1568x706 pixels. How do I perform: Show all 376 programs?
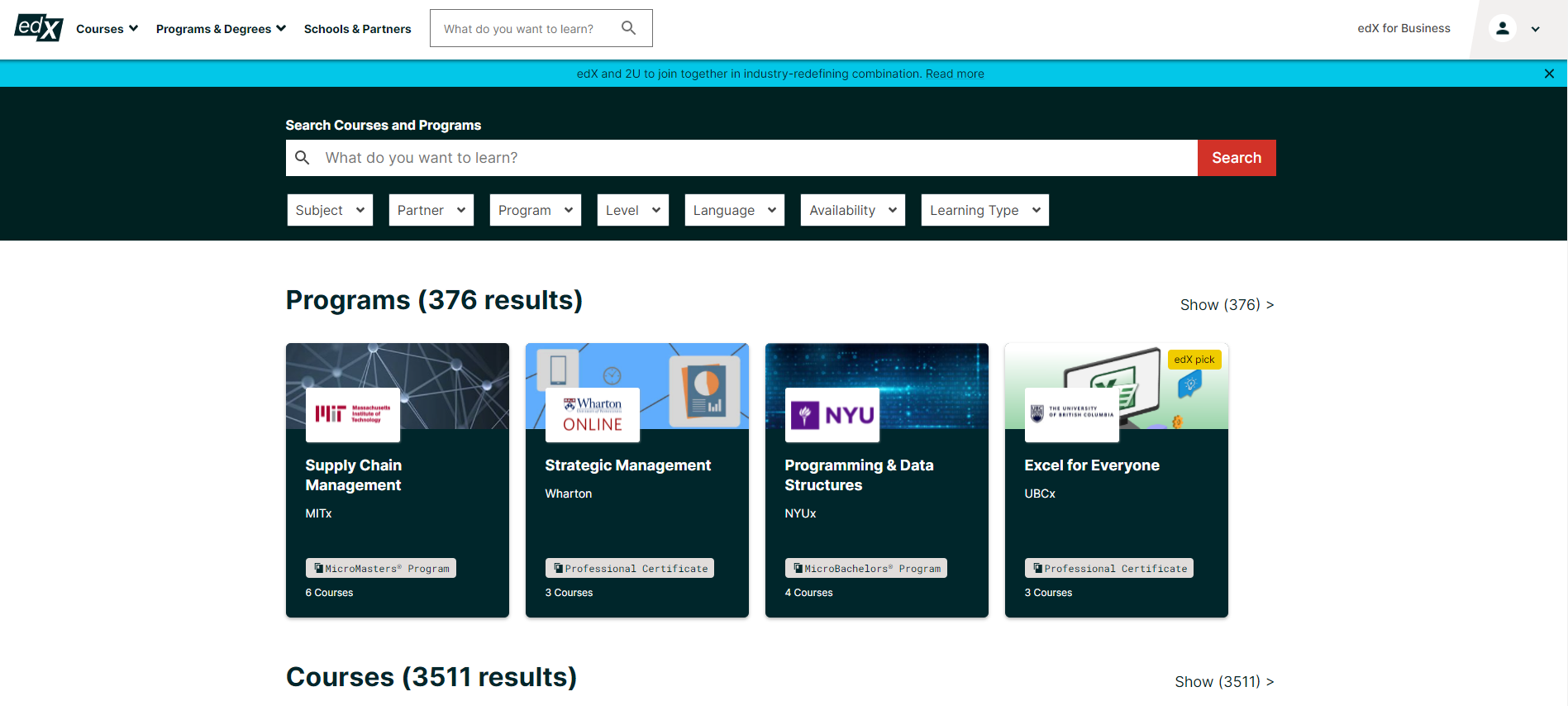point(1227,305)
